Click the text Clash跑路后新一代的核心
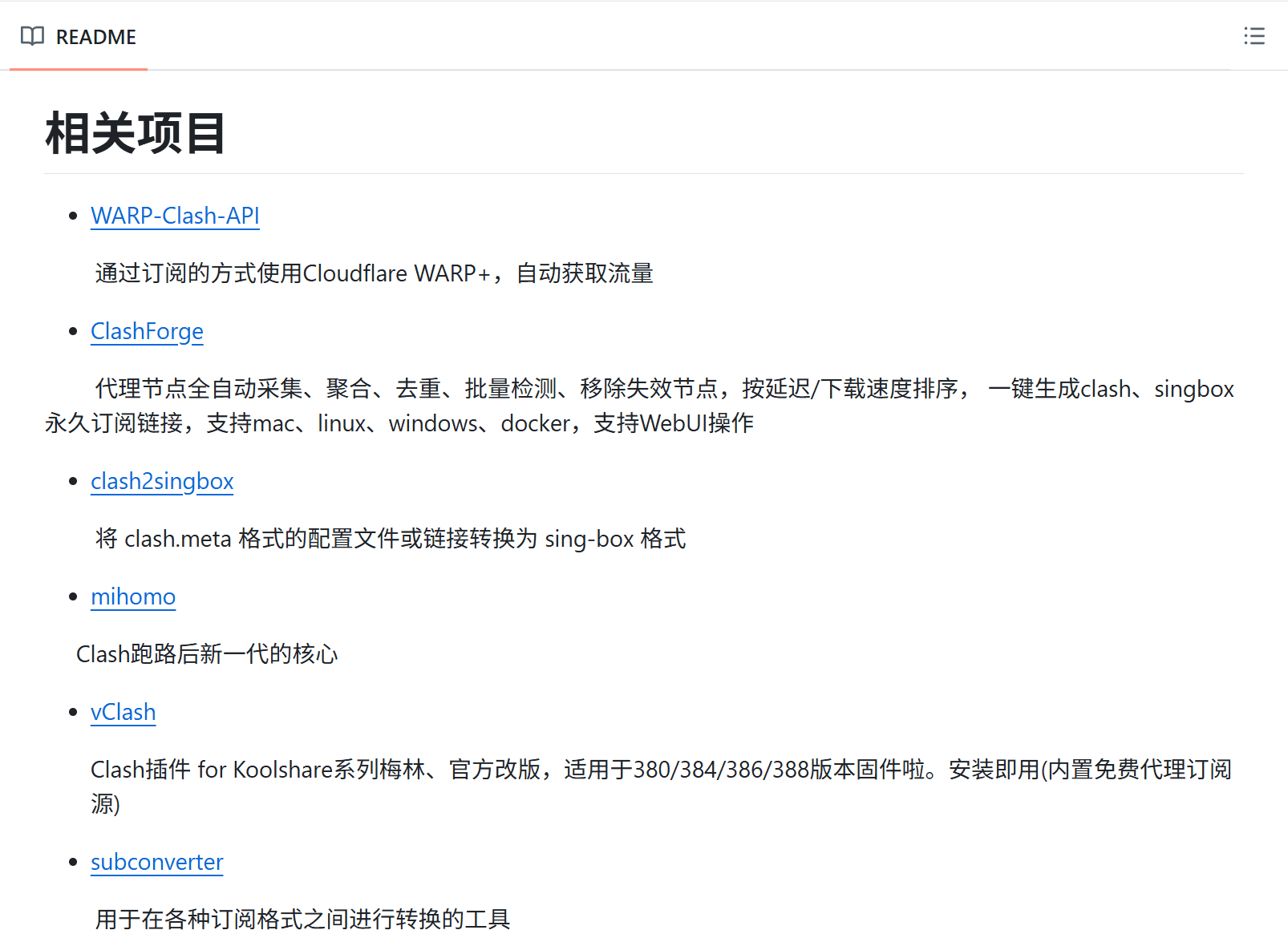 (x=207, y=654)
